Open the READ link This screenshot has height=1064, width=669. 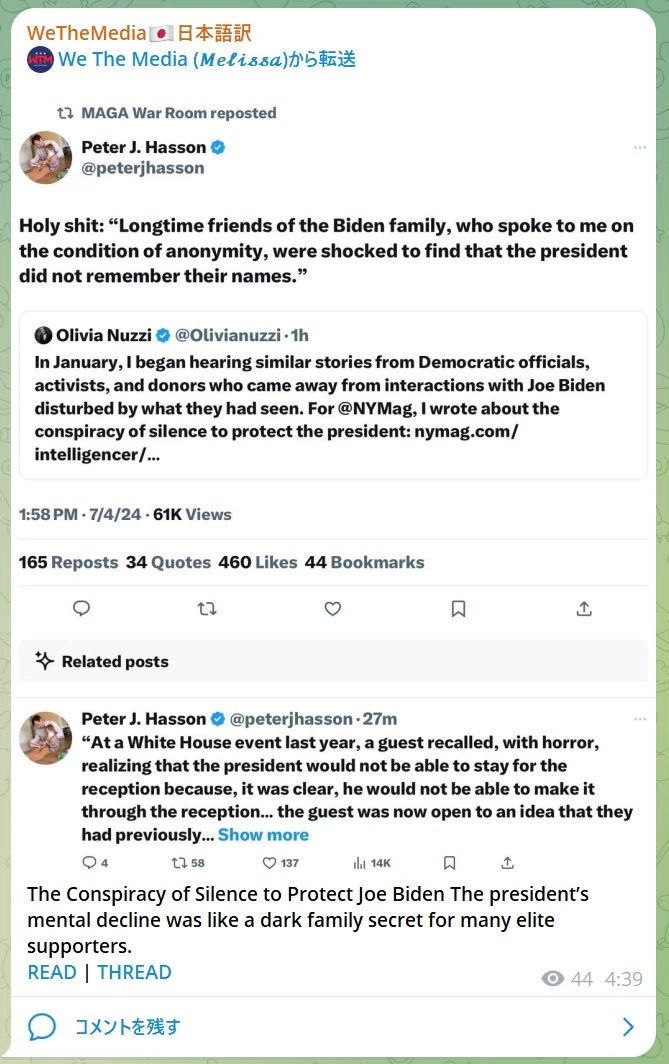click(52, 972)
